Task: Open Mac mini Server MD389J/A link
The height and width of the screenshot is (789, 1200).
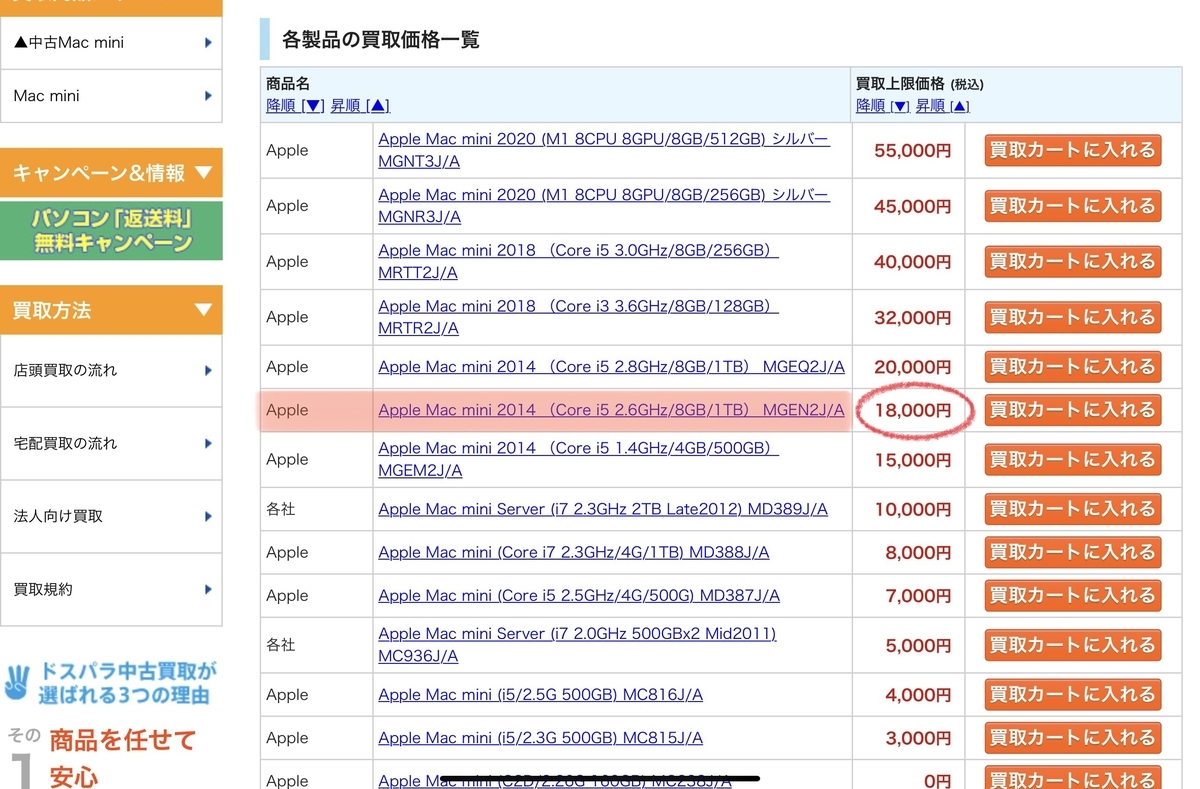Action: (603, 509)
